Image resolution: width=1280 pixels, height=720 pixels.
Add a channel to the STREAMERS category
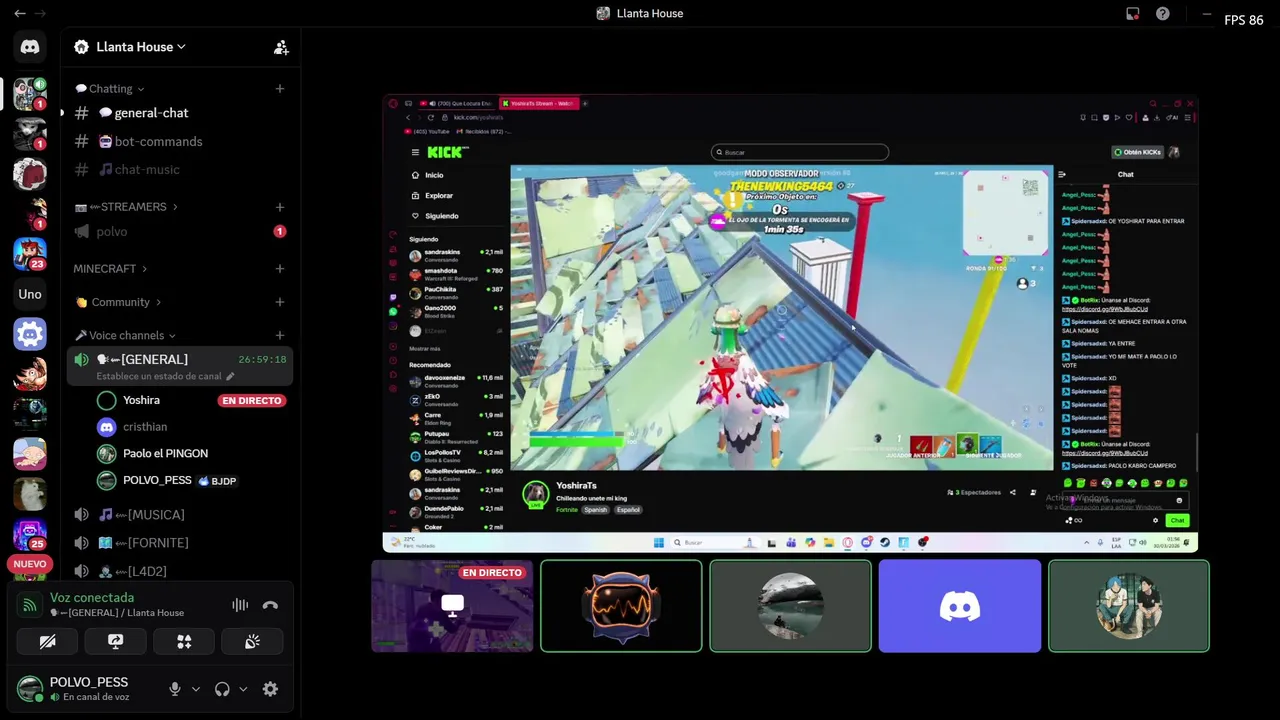tap(280, 207)
